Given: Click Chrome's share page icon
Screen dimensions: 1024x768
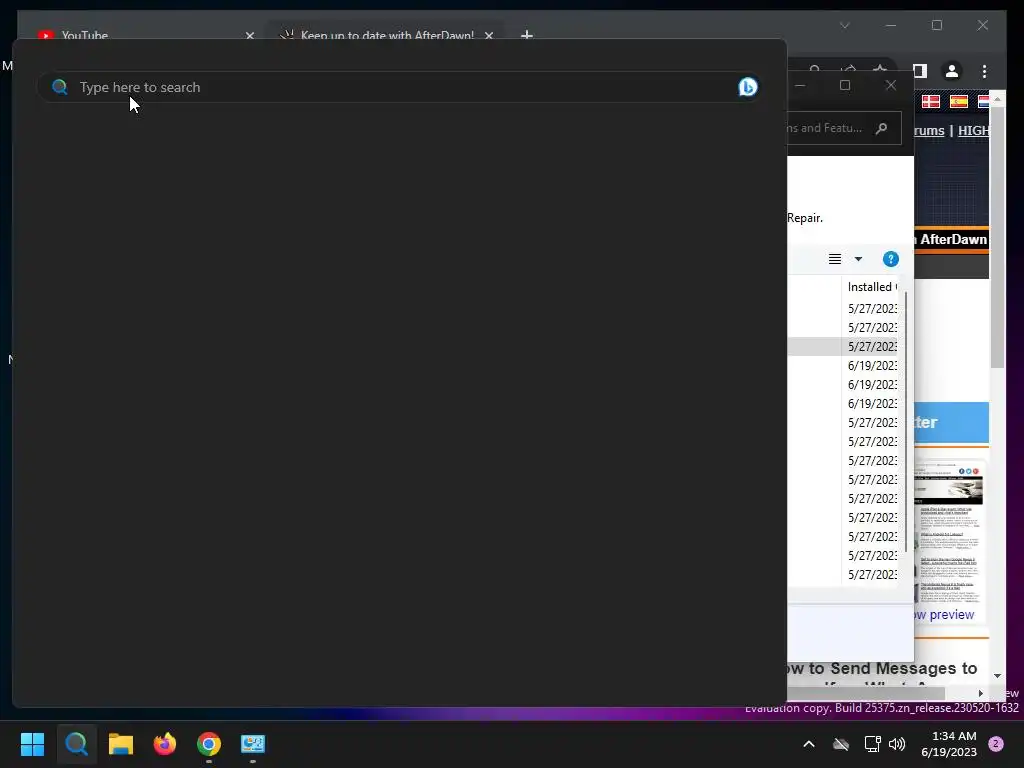Looking at the screenshot, I should 848,69.
